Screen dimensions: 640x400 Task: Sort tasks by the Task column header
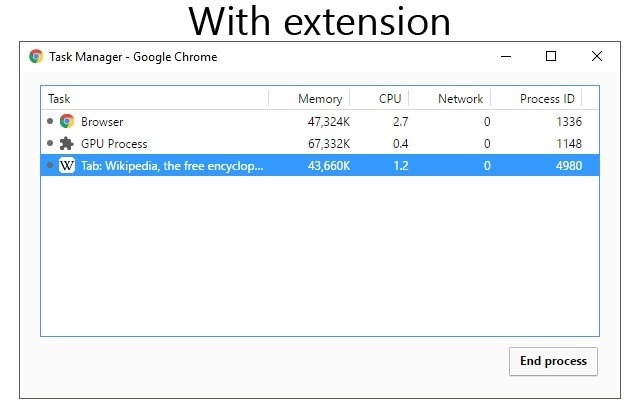coord(155,98)
